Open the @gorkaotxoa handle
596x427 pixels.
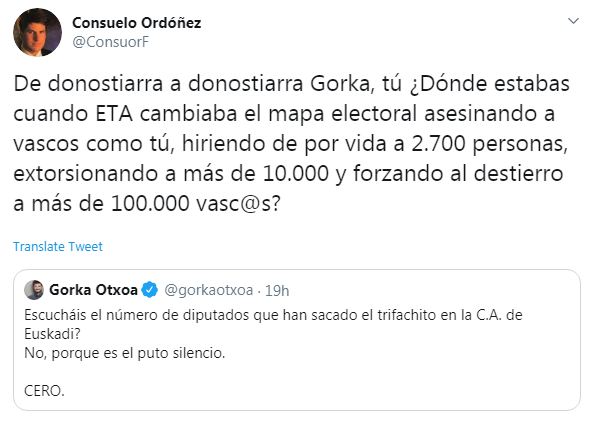click(209, 290)
